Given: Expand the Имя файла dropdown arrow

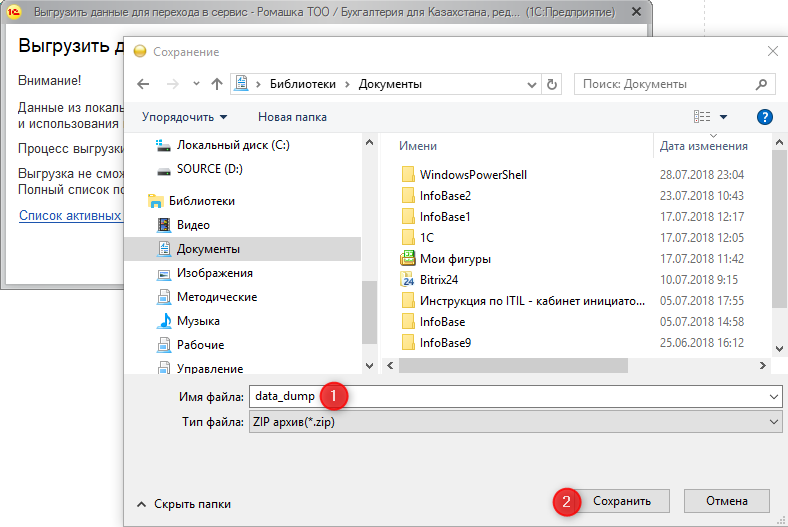Looking at the screenshot, I should [774, 397].
